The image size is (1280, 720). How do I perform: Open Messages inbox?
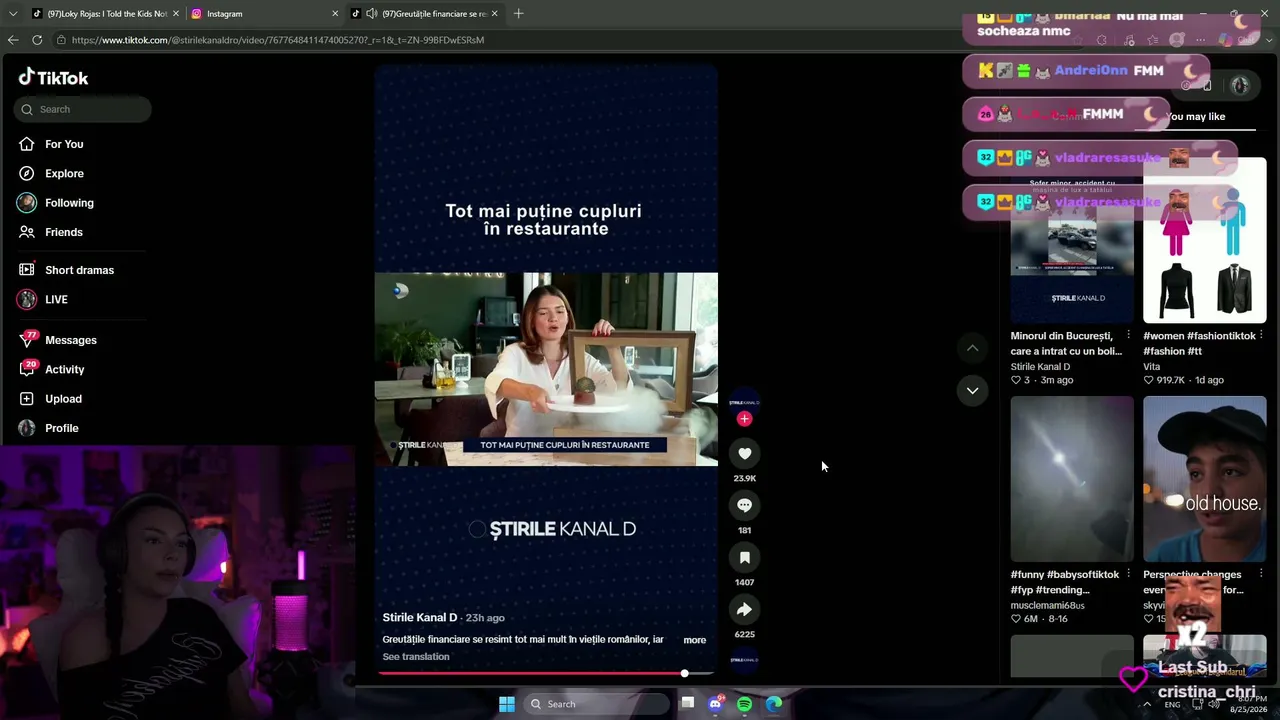coord(70,340)
